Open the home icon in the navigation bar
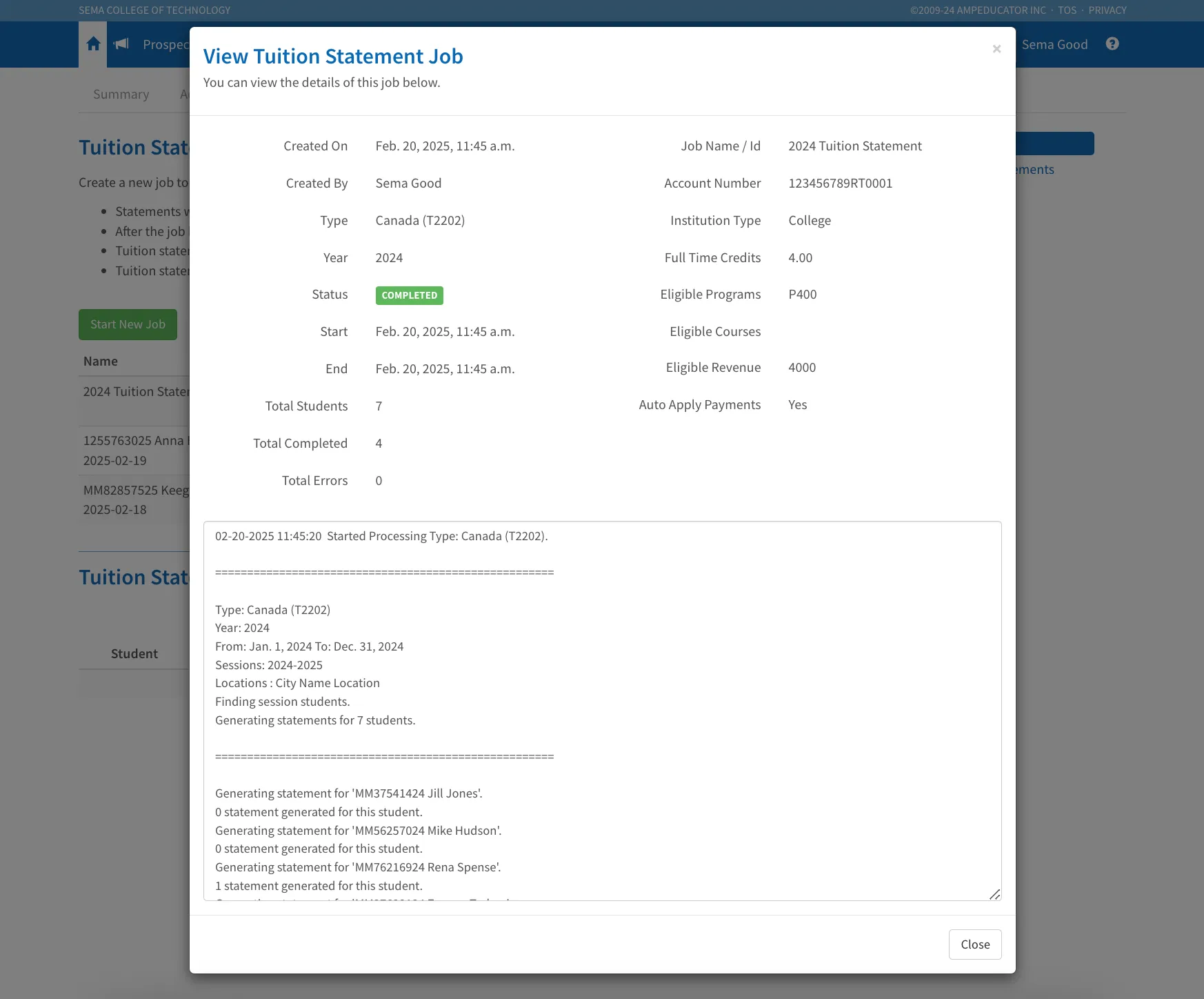1204x999 pixels. (x=93, y=44)
